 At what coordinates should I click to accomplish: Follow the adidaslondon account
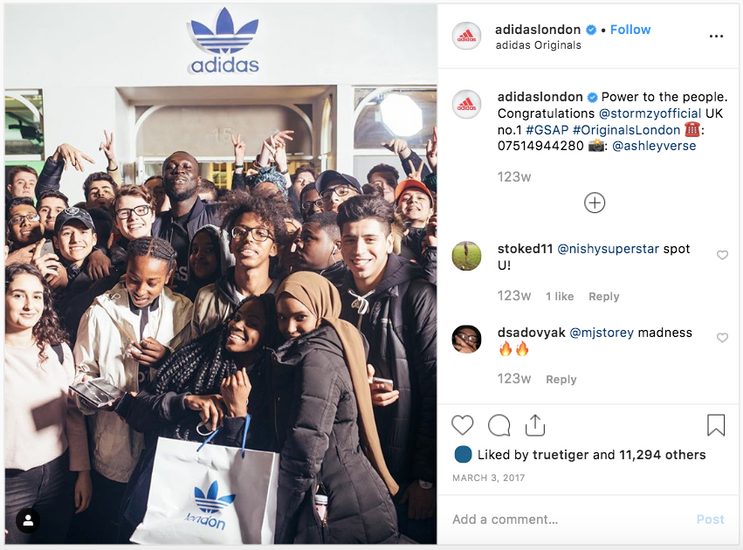click(x=630, y=29)
